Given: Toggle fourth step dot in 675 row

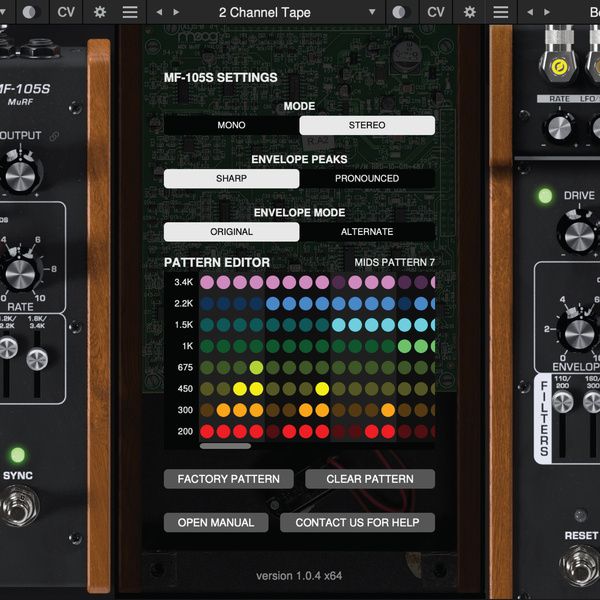Looking at the screenshot, I should [256, 368].
